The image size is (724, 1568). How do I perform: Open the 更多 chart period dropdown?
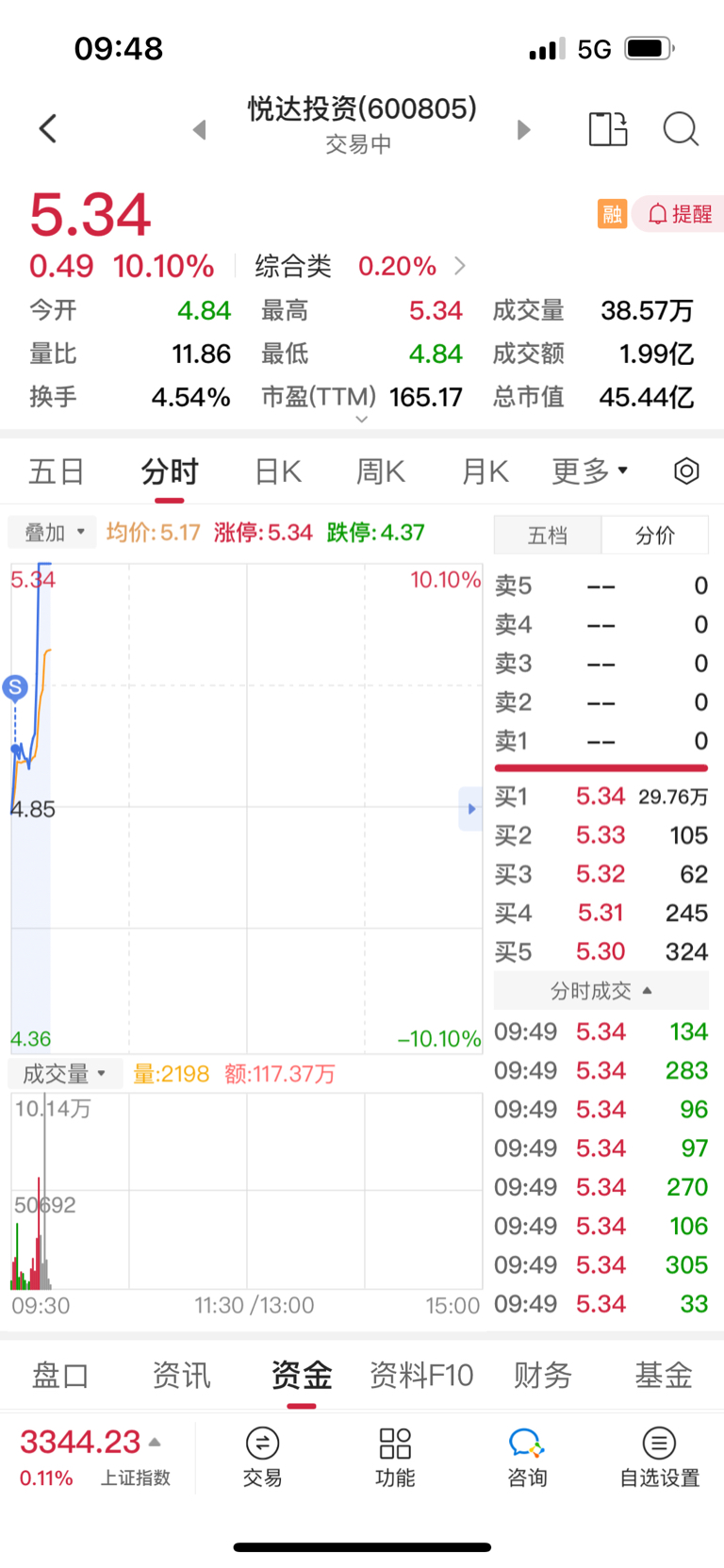click(x=590, y=470)
